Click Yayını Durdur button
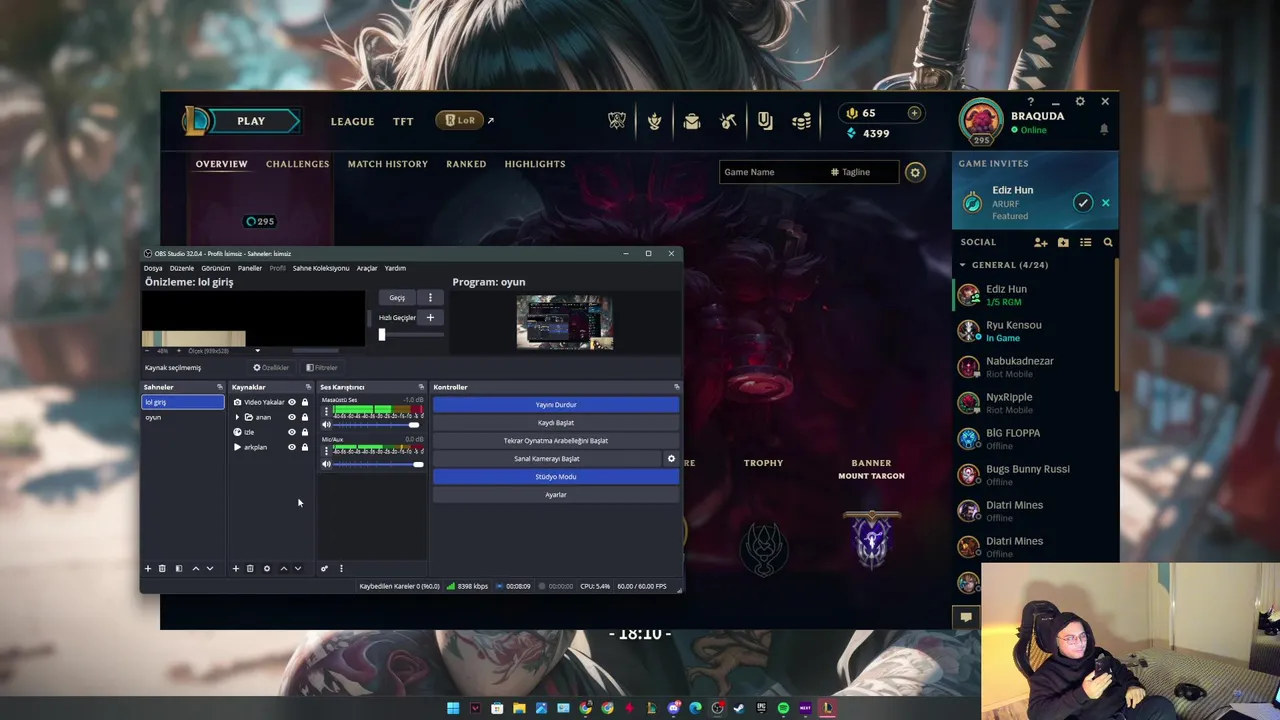Image resolution: width=1280 pixels, height=720 pixels. 556,405
